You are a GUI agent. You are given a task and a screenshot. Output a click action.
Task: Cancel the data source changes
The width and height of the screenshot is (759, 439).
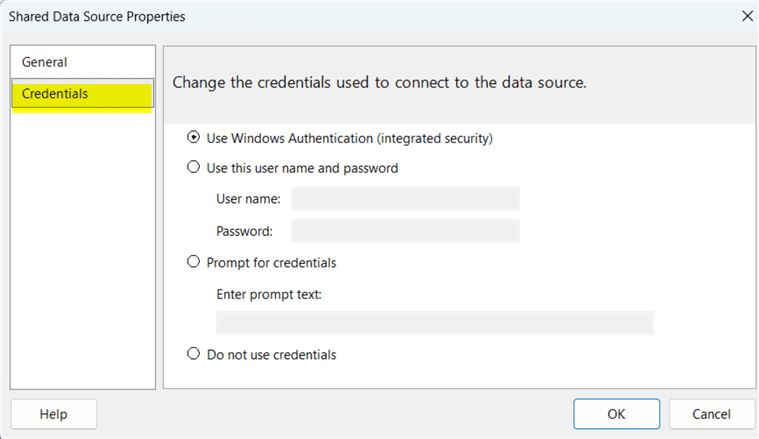[x=712, y=414]
